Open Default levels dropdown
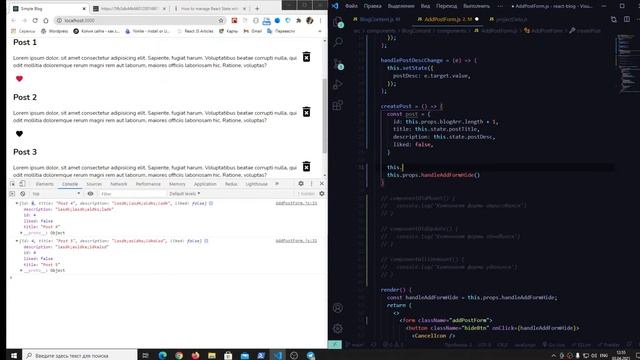Viewport: 640px width, 360px height. click(184, 193)
